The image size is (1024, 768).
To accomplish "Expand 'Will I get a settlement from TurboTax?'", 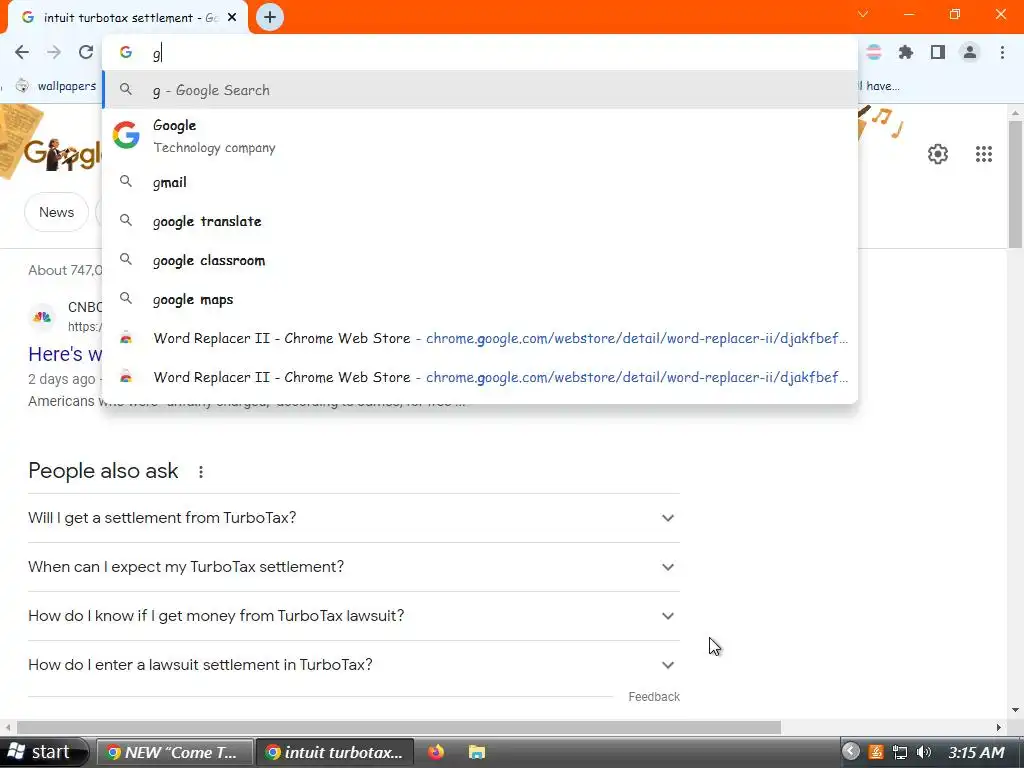I will coord(353,518).
